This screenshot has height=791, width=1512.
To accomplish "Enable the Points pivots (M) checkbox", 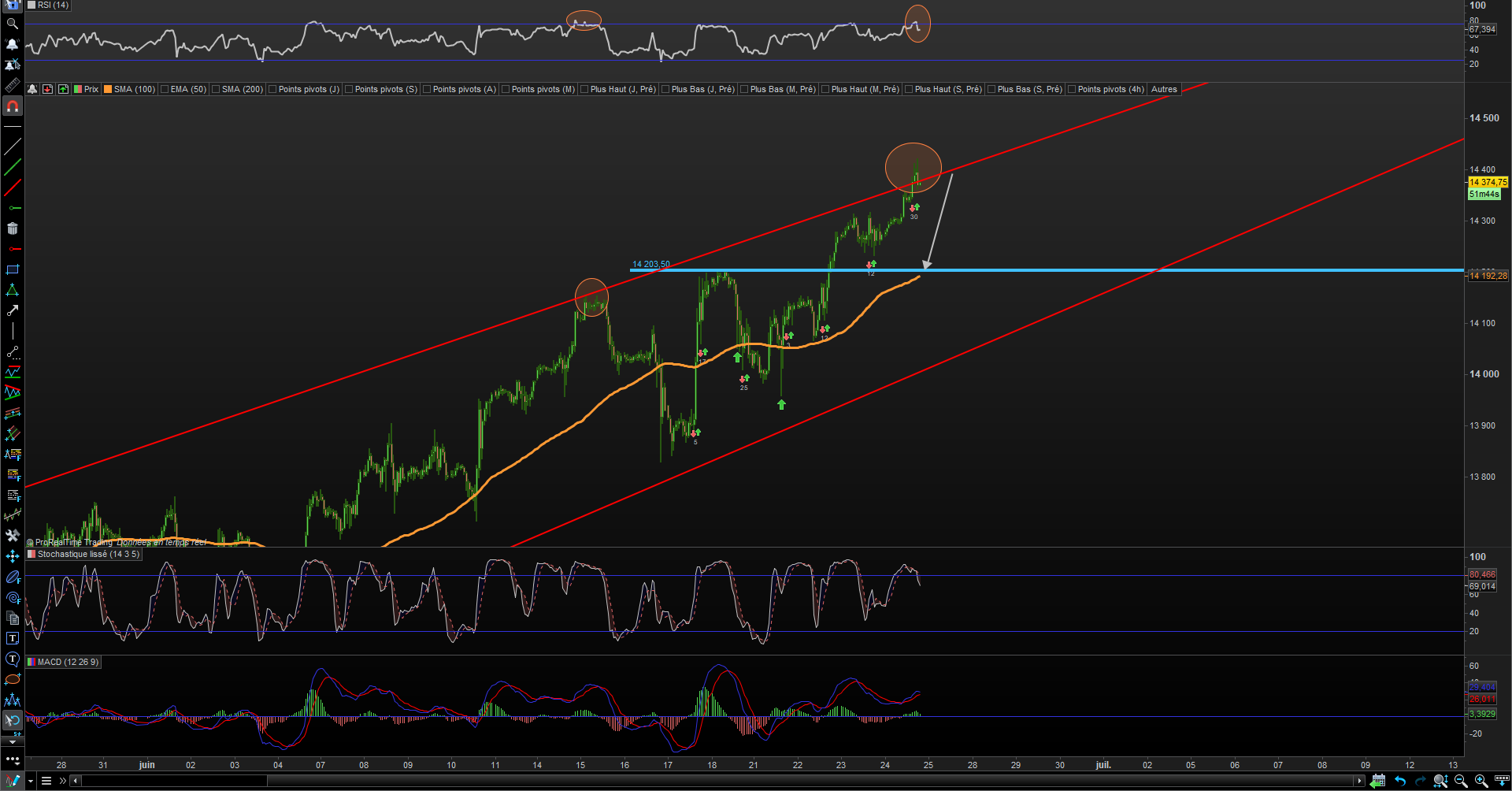I will click(506, 89).
